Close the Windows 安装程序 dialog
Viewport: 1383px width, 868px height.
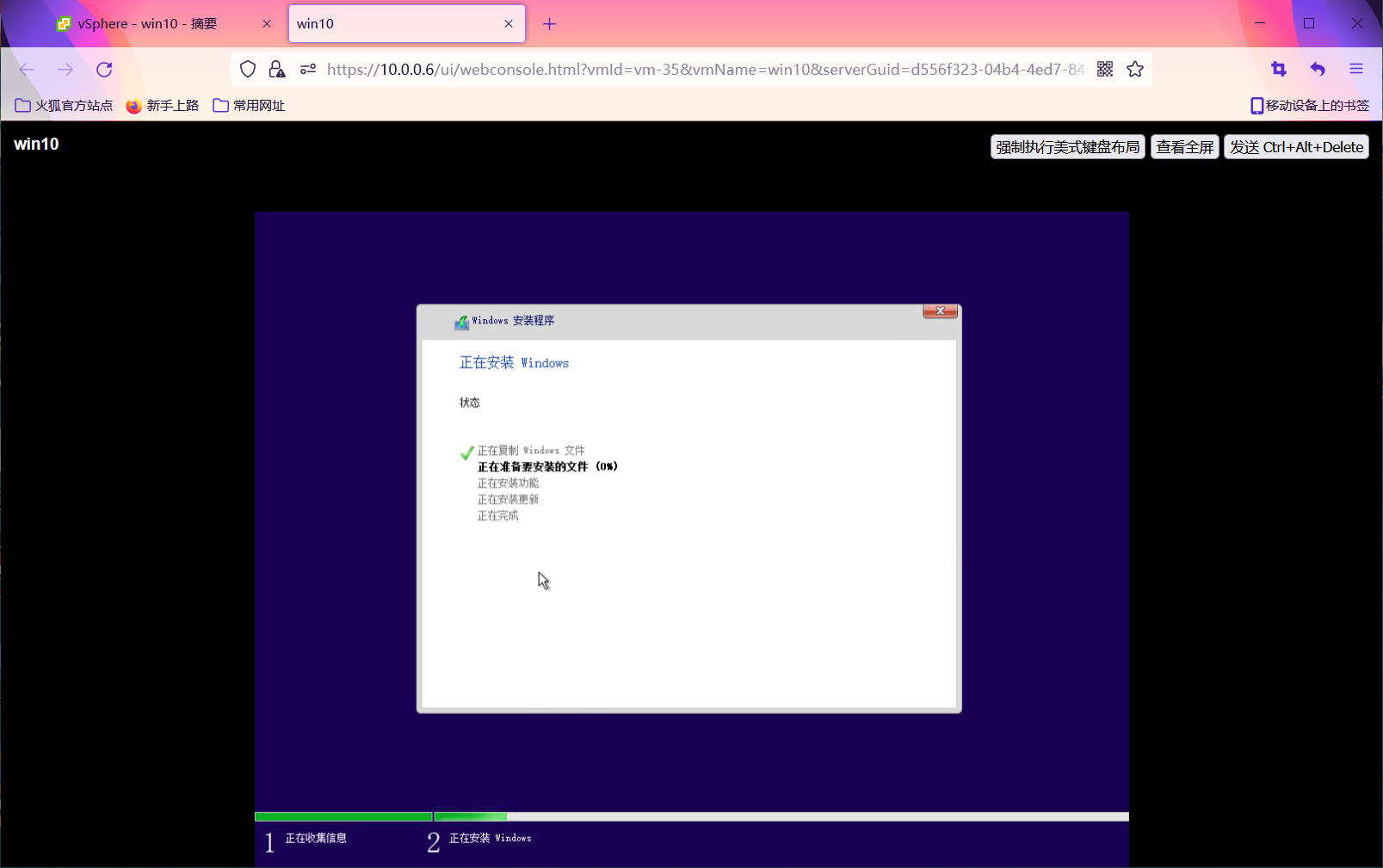coord(940,311)
